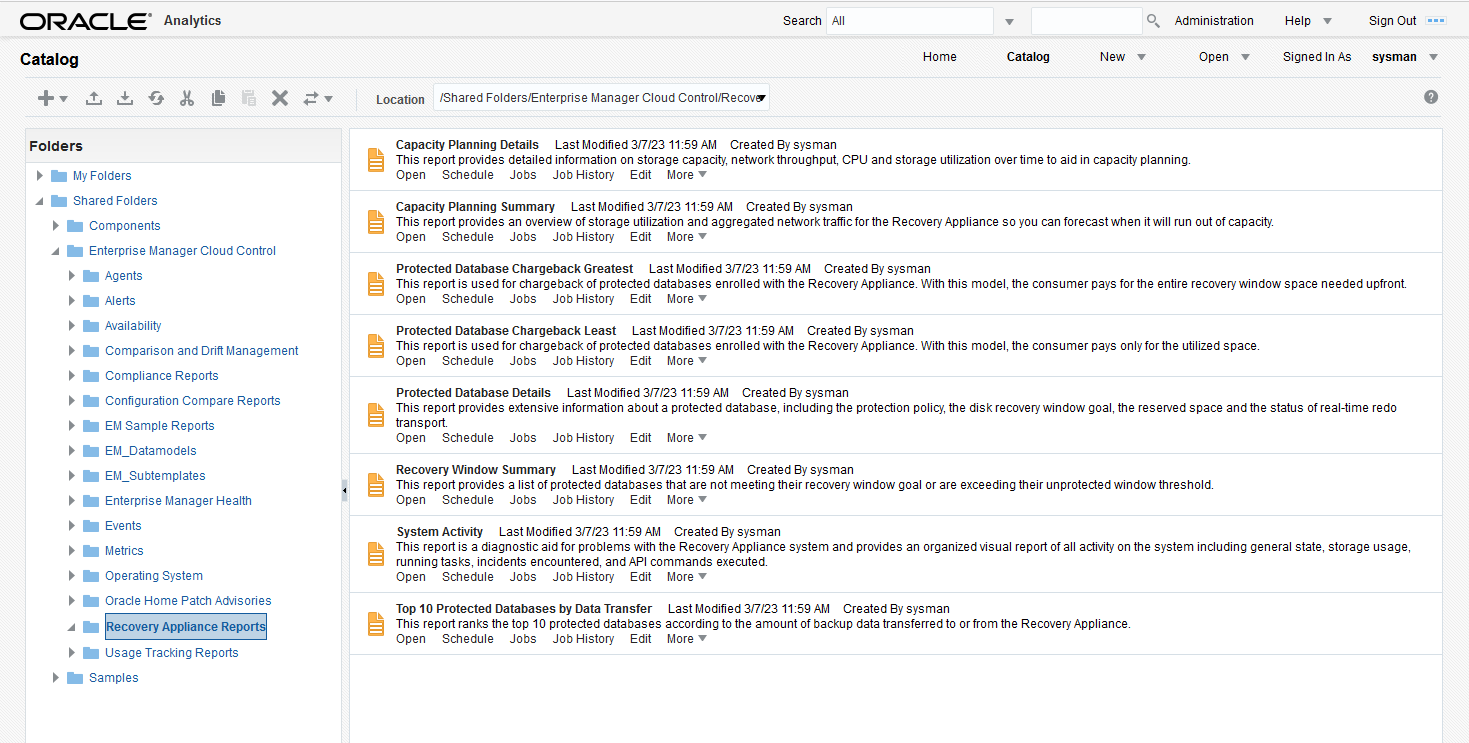
Task: Collapse the Enterprise Manager Cloud Control folder
Action: tap(56, 251)
